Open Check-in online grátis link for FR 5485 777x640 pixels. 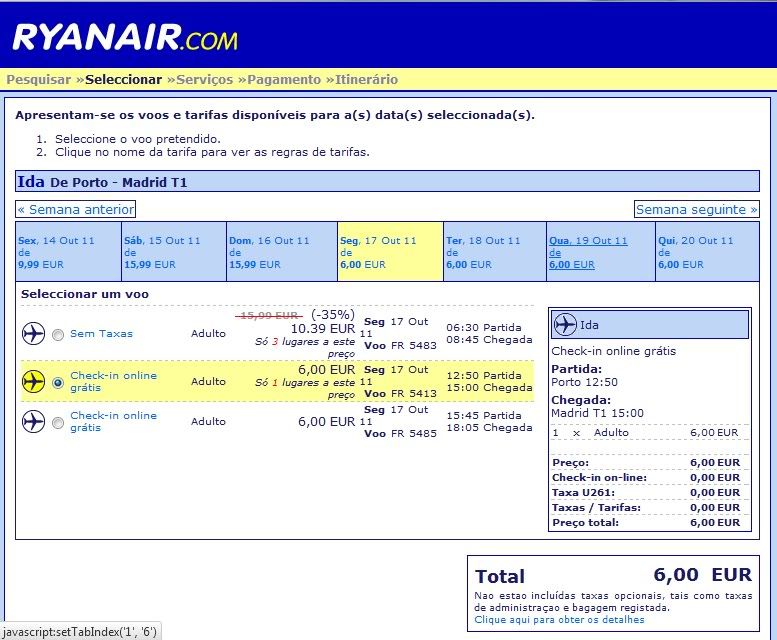click(113, 422)
